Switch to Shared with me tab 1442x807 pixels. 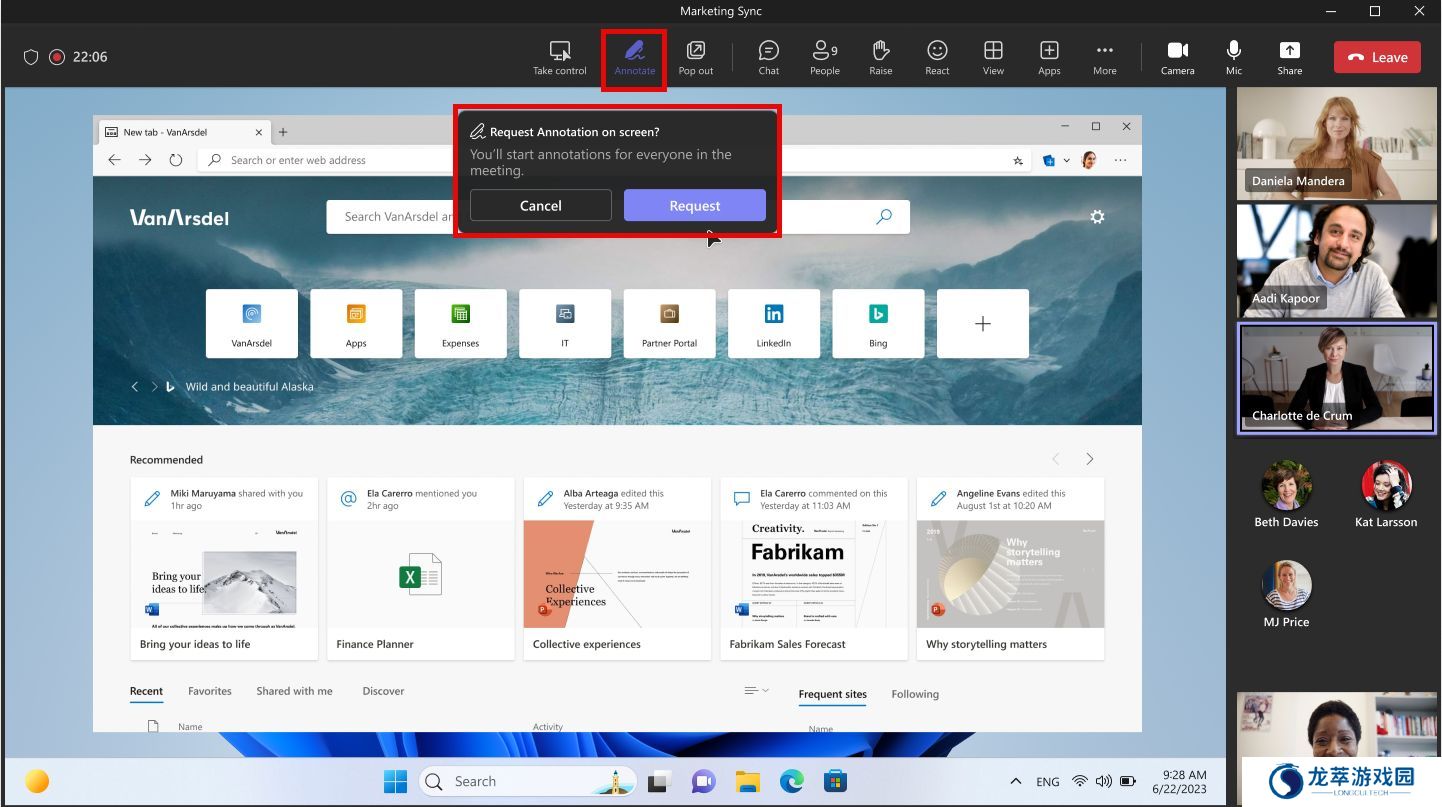(294, 691)
